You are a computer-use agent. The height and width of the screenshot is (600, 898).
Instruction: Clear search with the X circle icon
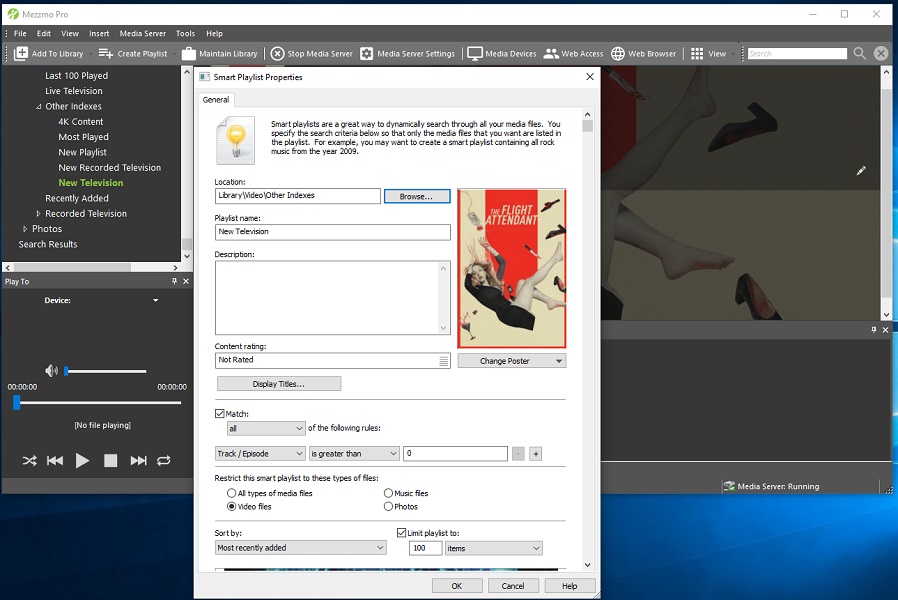pyautogui.click(x=881, y=53)
